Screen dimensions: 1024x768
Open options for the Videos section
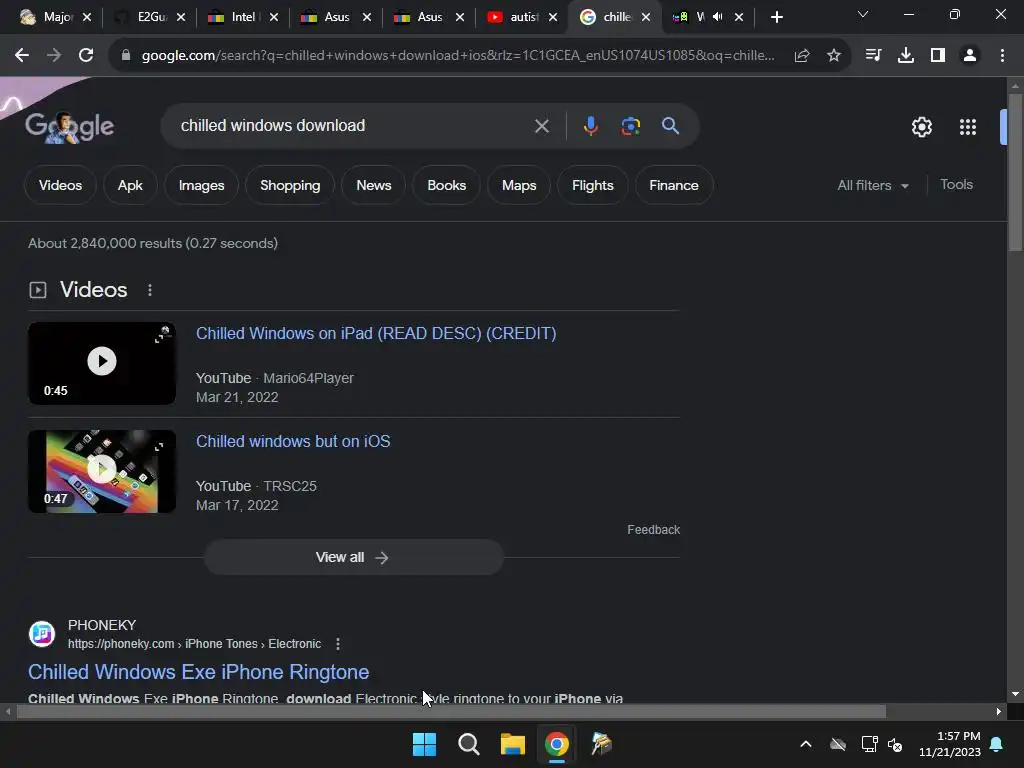150,290
